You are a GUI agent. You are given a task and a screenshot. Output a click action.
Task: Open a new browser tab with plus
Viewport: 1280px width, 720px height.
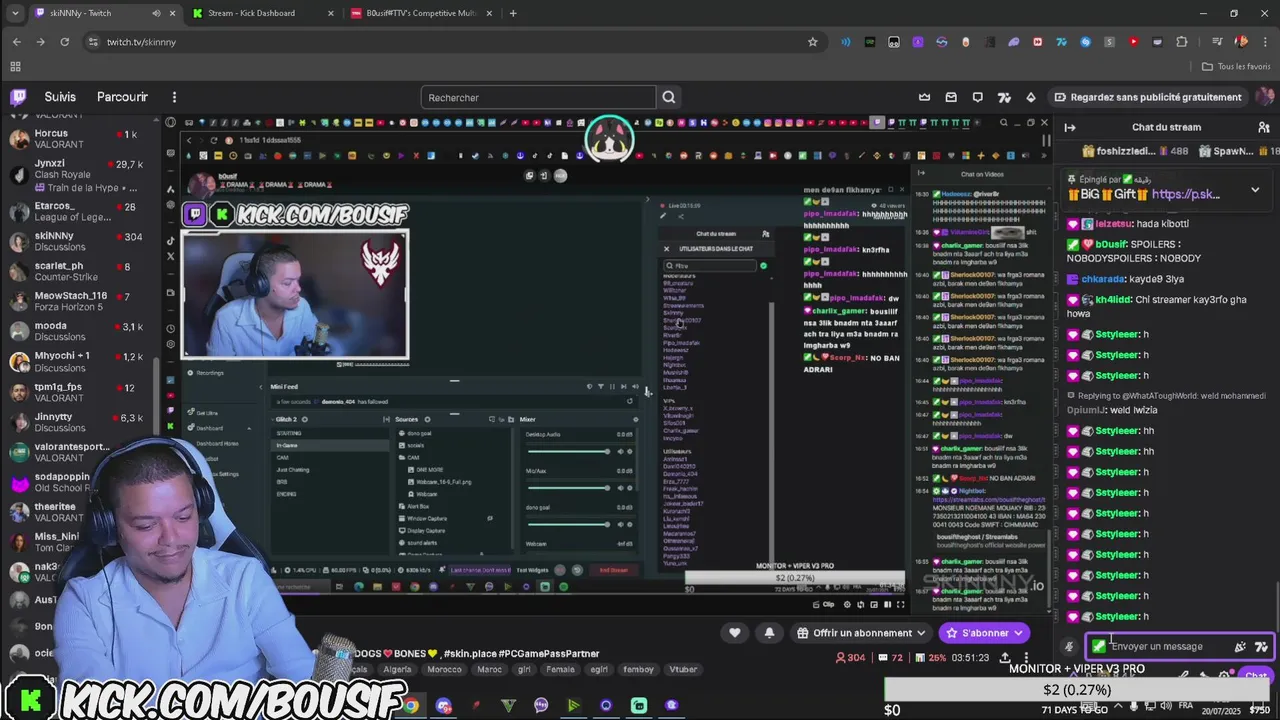click(513, 13)
